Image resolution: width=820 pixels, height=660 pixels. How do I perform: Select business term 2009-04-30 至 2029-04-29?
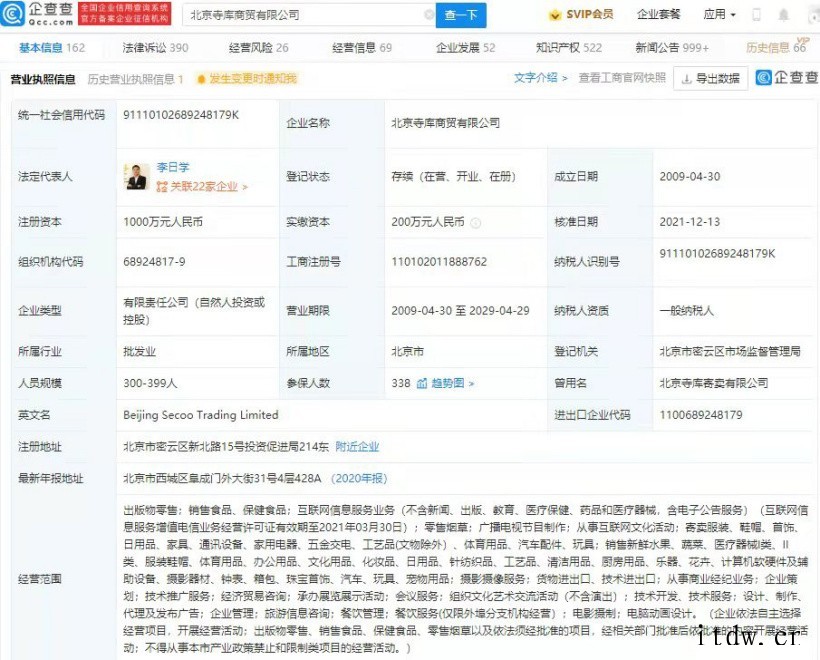[460, 311]
